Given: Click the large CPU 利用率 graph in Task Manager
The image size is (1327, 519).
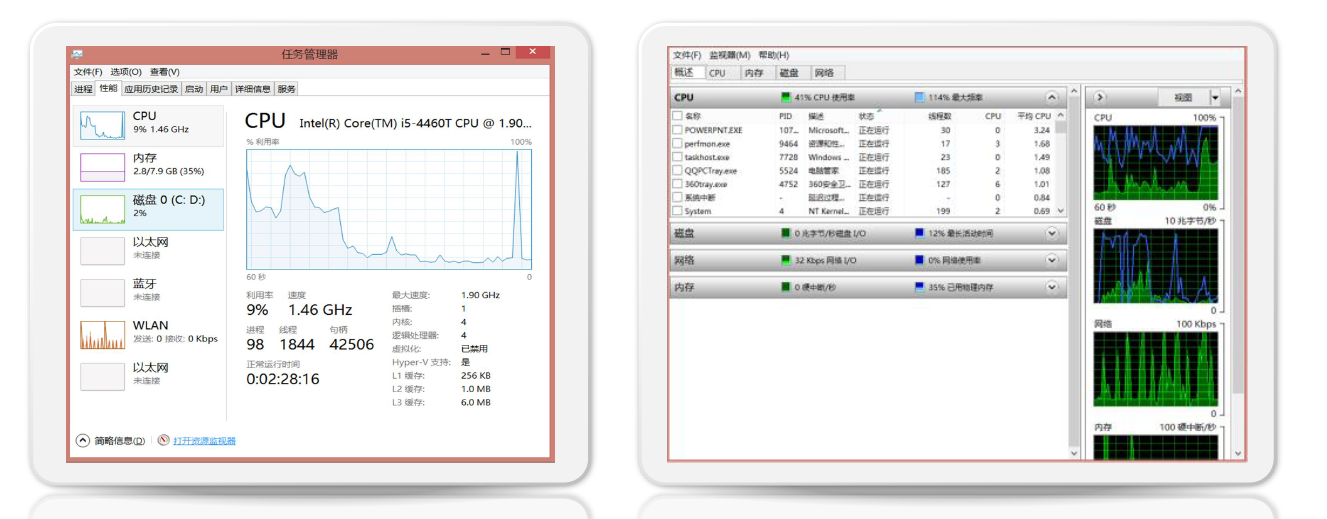Looking at the screenshot, I should pyautogui.click(x=389, y=208).
